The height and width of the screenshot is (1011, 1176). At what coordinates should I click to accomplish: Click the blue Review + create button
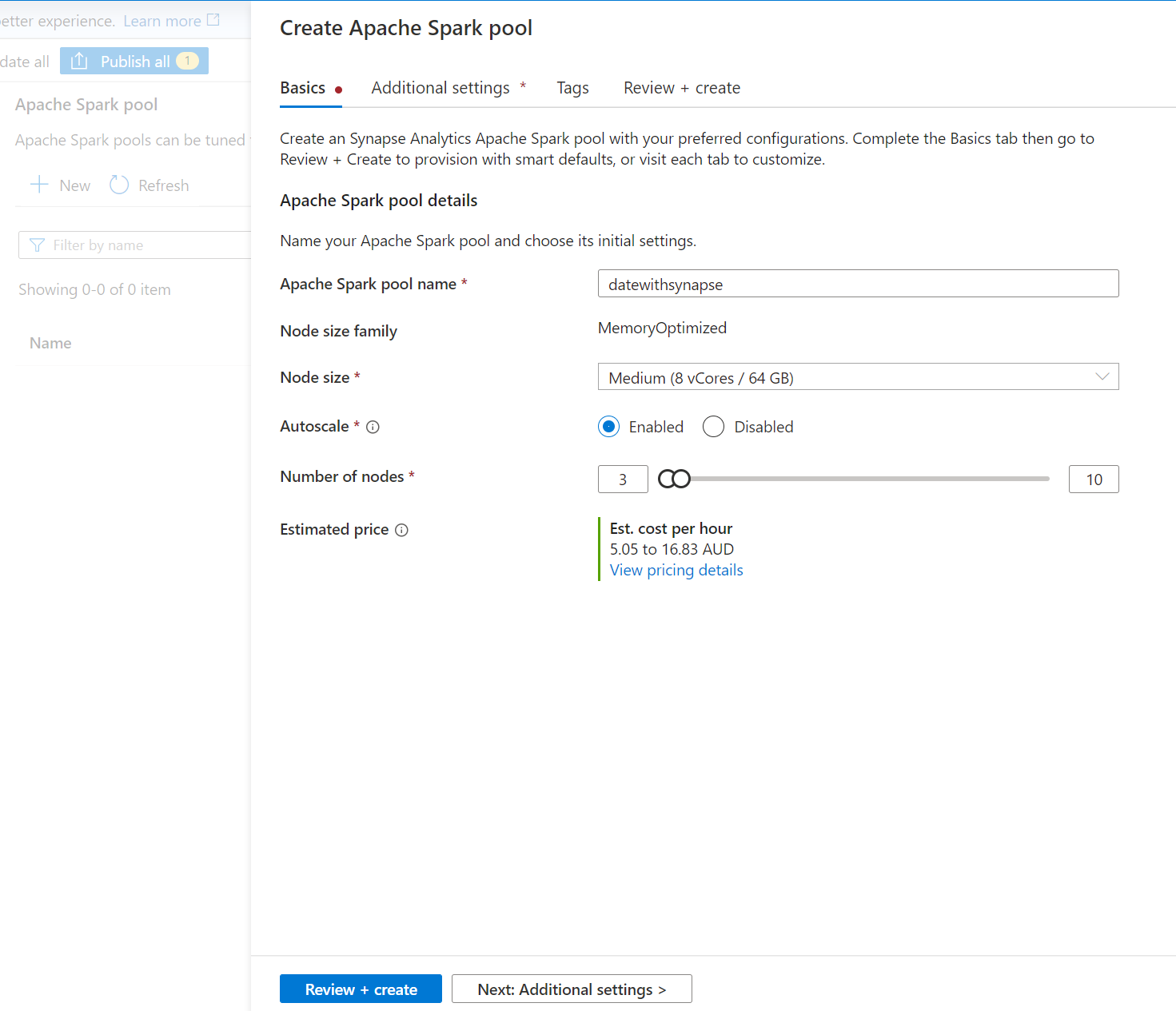pos(361,989)
